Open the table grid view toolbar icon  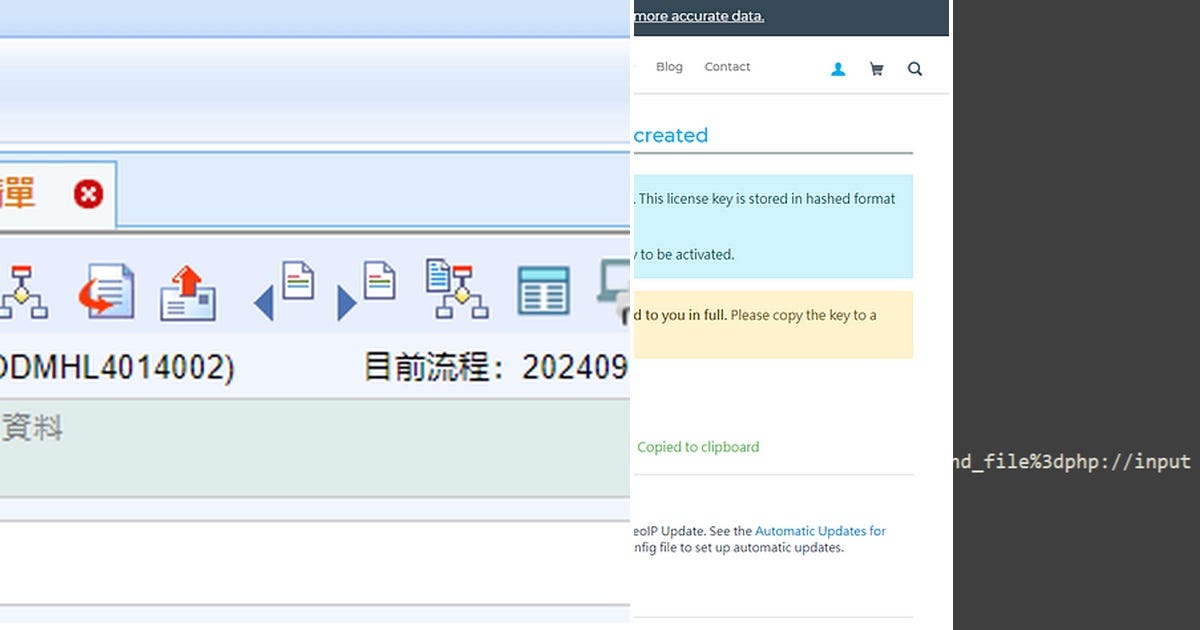(543, 290)
